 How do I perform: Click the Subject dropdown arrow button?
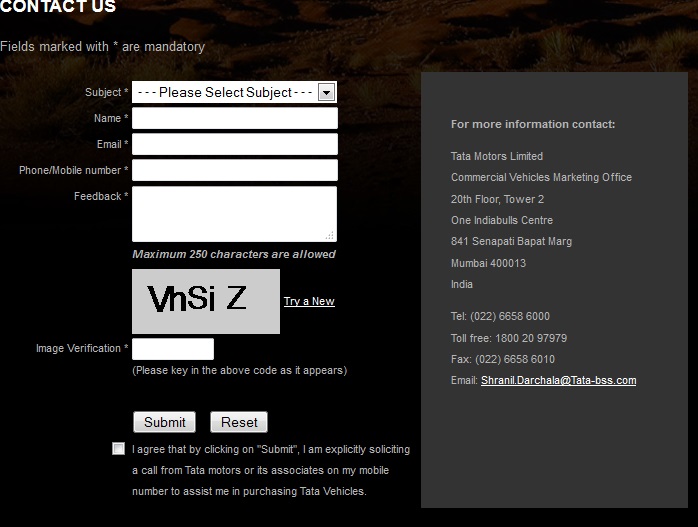pyautogui.click(x=327, y=92)
